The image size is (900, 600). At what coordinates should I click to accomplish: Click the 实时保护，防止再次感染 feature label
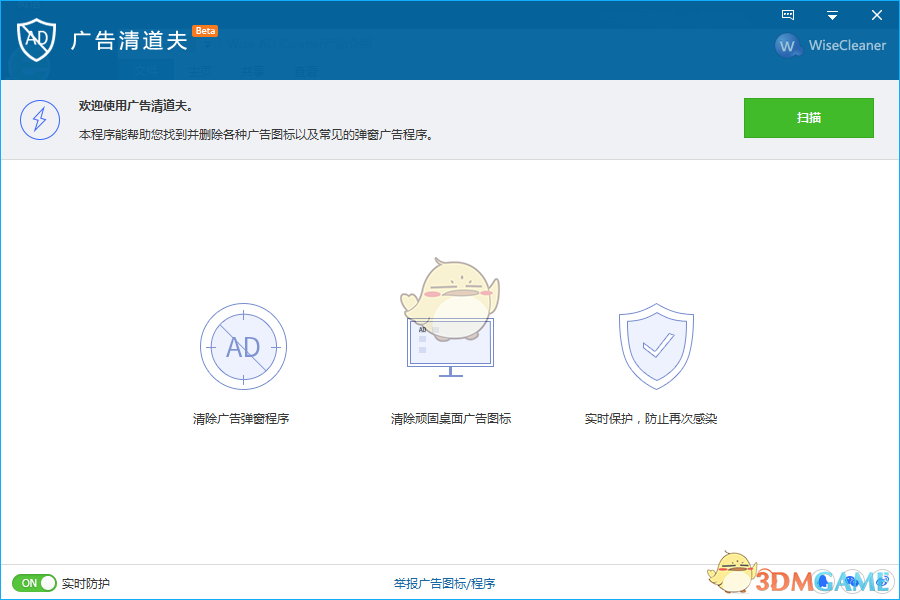656,418
